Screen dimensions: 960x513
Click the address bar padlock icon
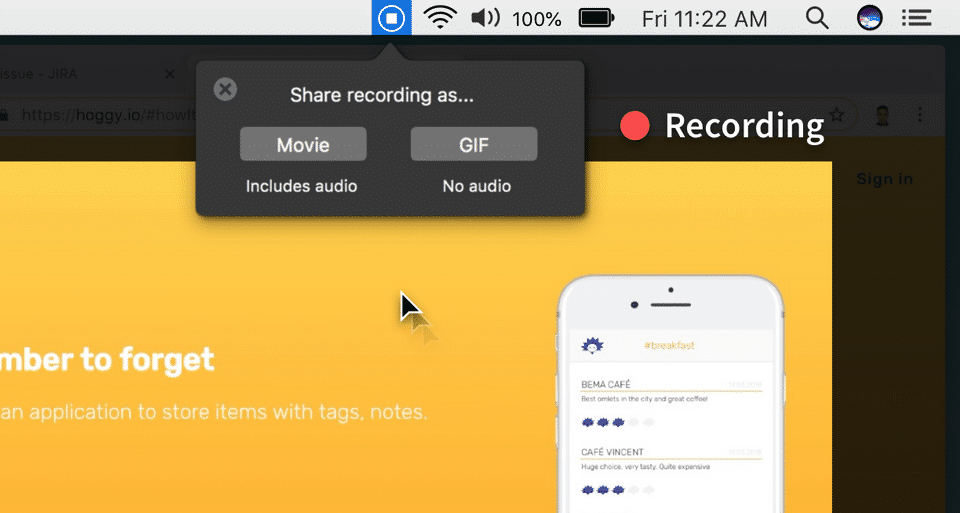tap(4, 114)
